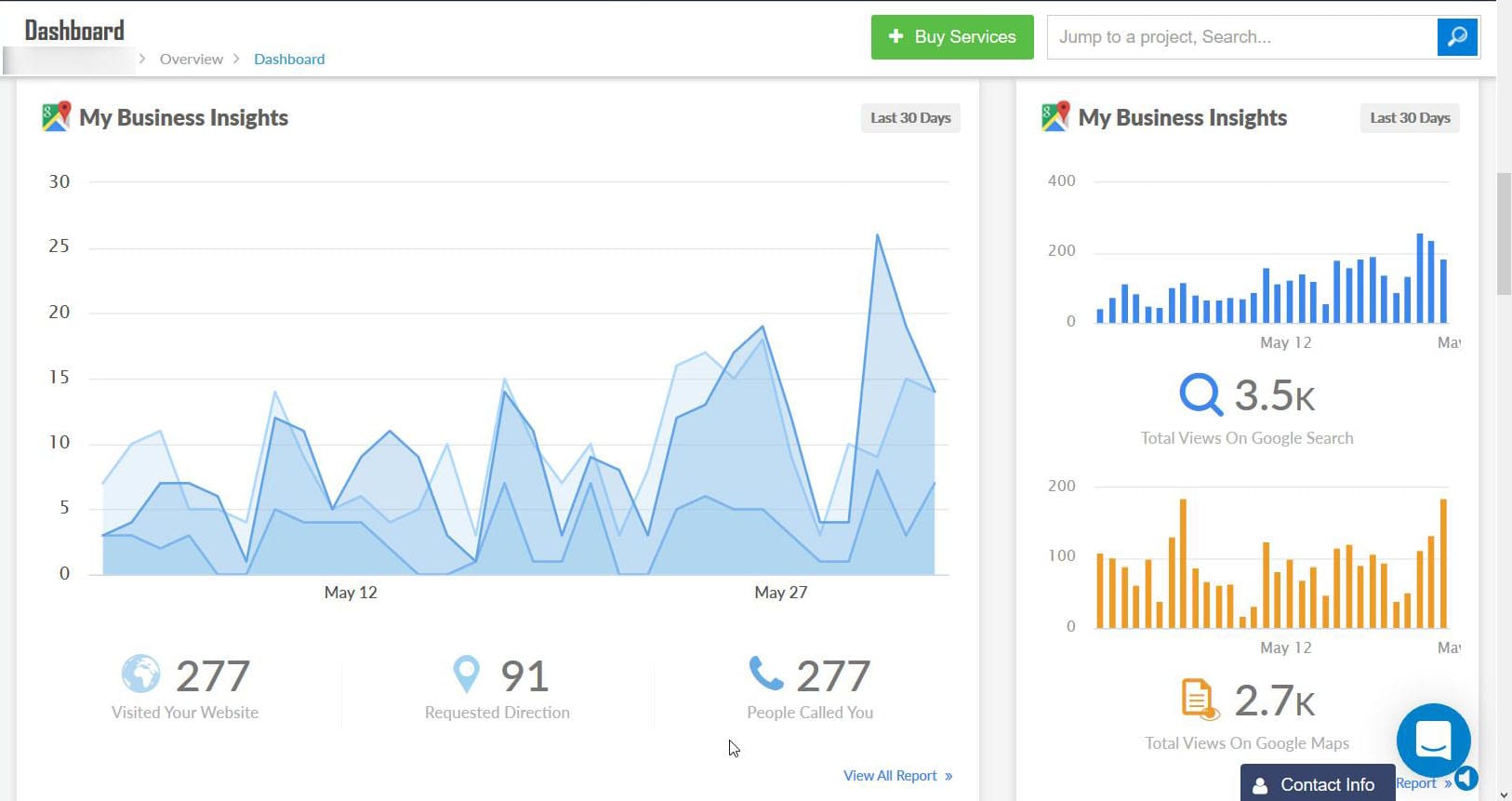Viewport: 1512px width, 801px height.
Task: Click the speaker sound icon near chat
Action: coord(1467,779)
